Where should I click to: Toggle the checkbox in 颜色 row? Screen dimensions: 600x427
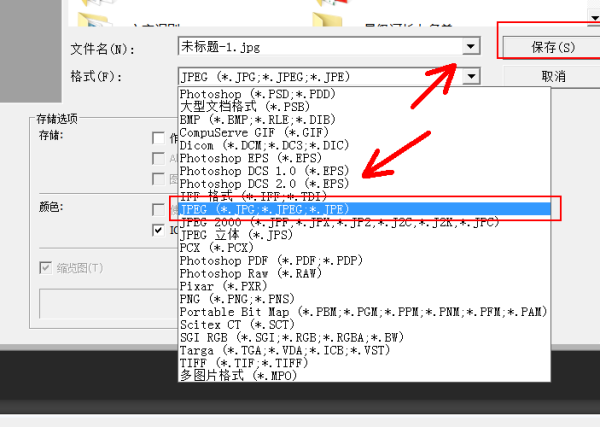[158, 209]
